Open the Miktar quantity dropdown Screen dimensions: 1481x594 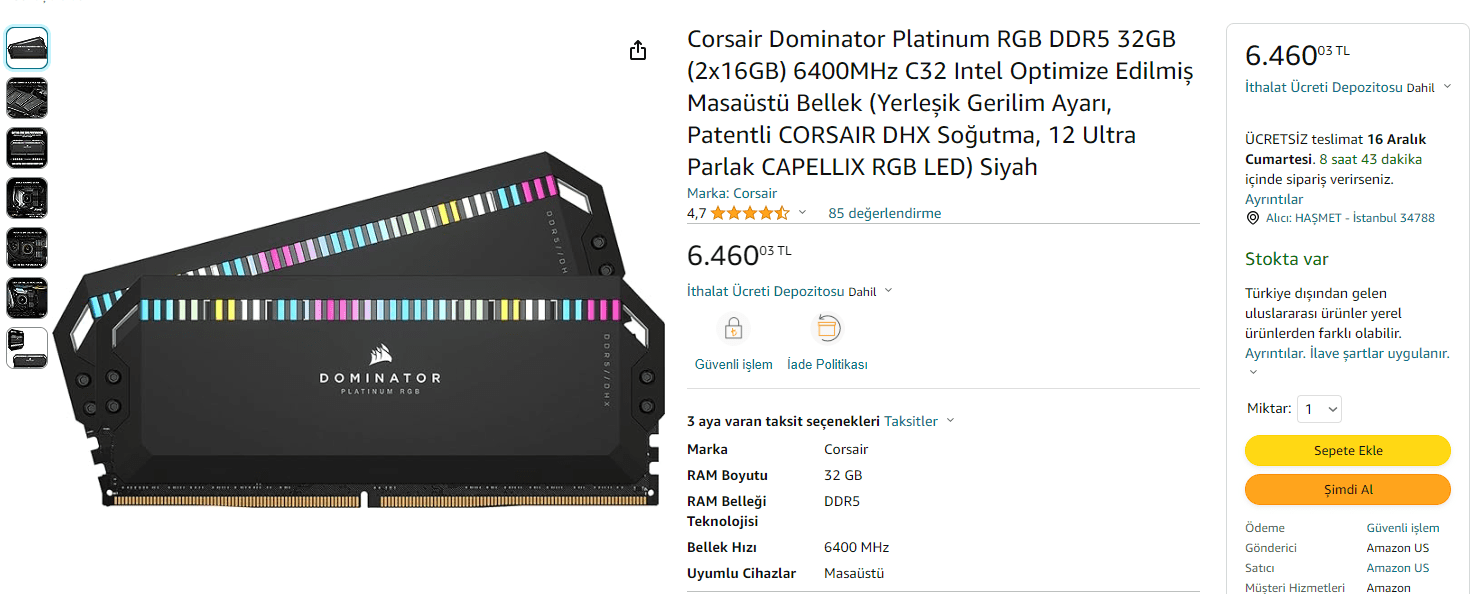point(1319,409)
